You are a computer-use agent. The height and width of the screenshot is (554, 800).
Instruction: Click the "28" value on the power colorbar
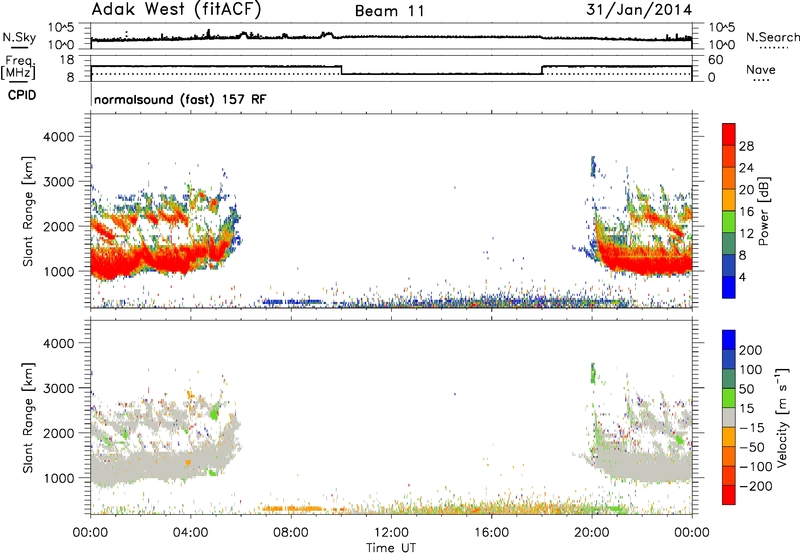pyautogui.click(x=746, y=146)
